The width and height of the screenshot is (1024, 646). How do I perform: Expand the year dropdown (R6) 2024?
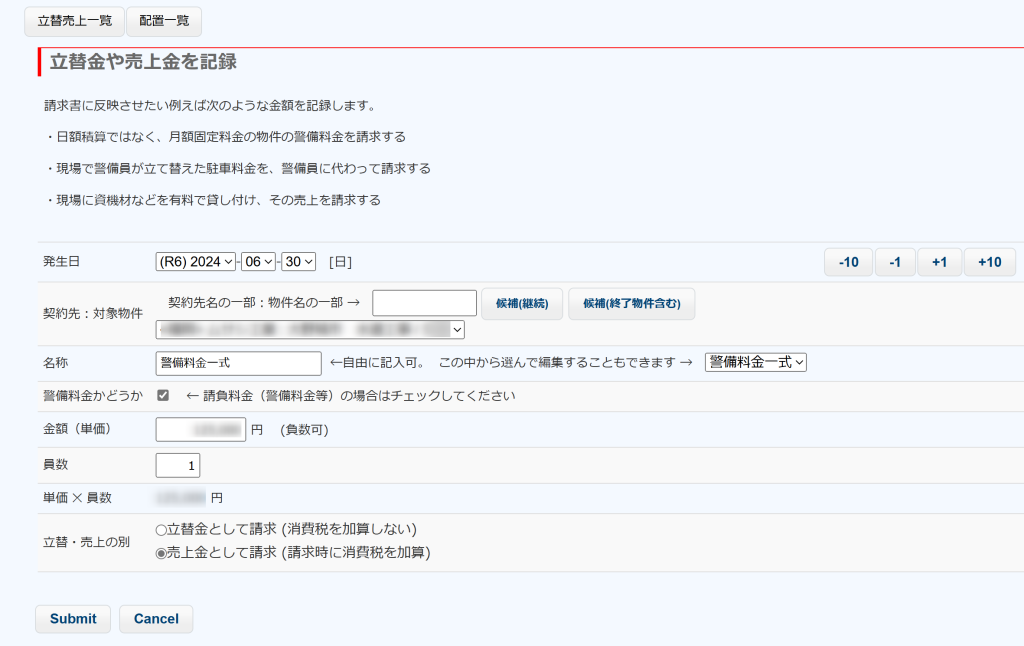196,262
